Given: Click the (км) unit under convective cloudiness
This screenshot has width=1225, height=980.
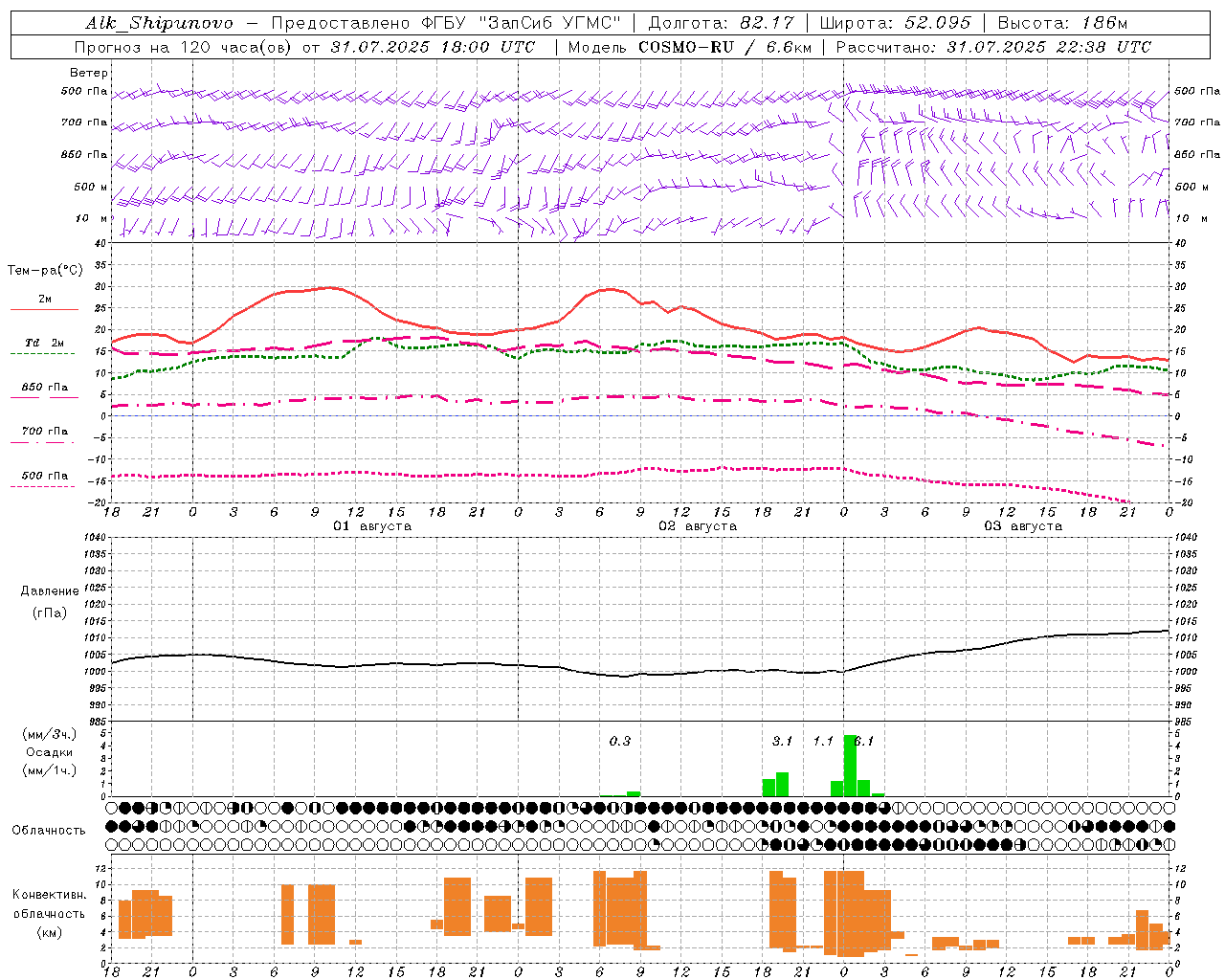Looking at the screenshot, I should [x=49, y=932].
